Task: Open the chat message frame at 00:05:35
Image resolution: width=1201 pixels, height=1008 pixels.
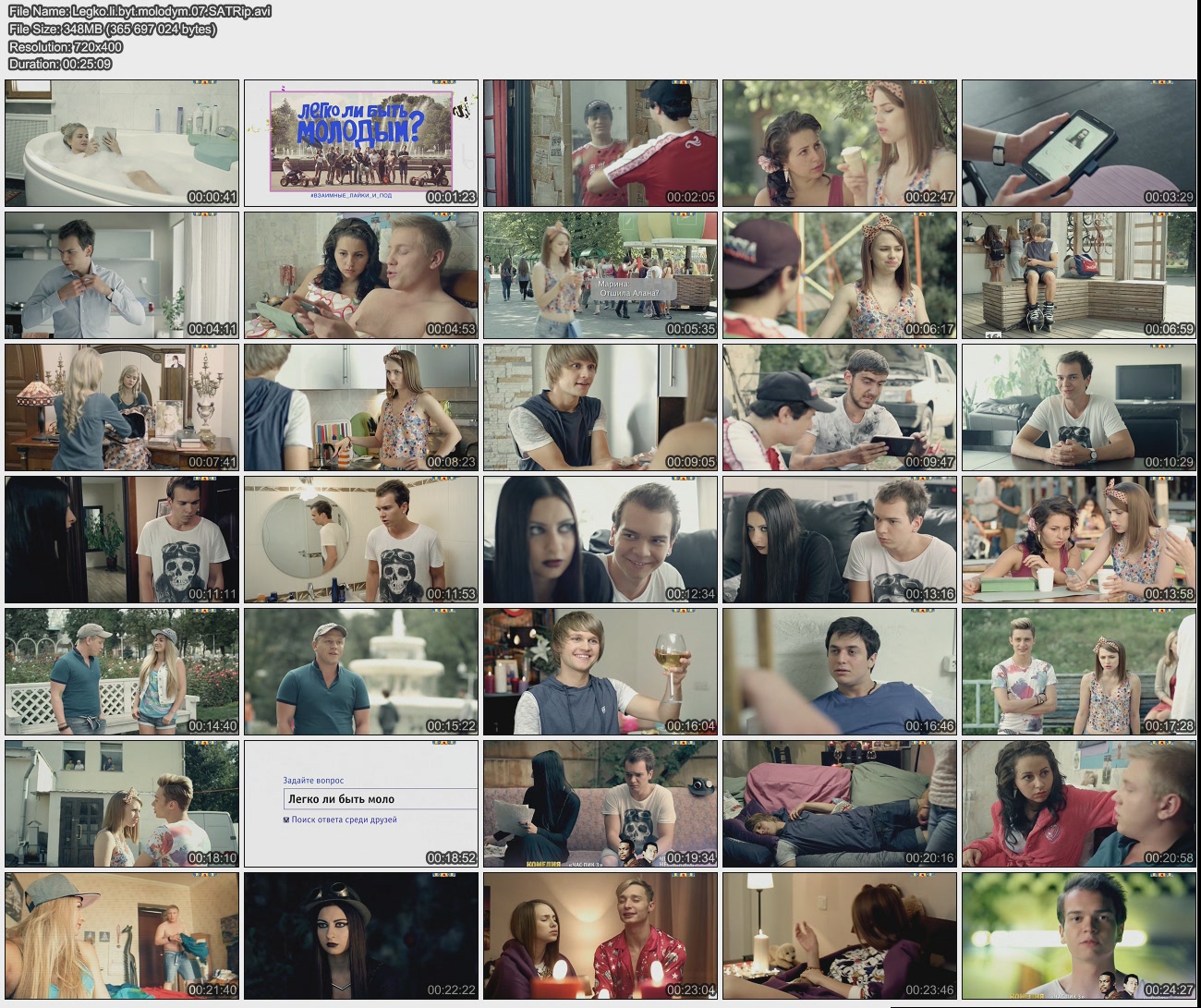Action: 600,274
